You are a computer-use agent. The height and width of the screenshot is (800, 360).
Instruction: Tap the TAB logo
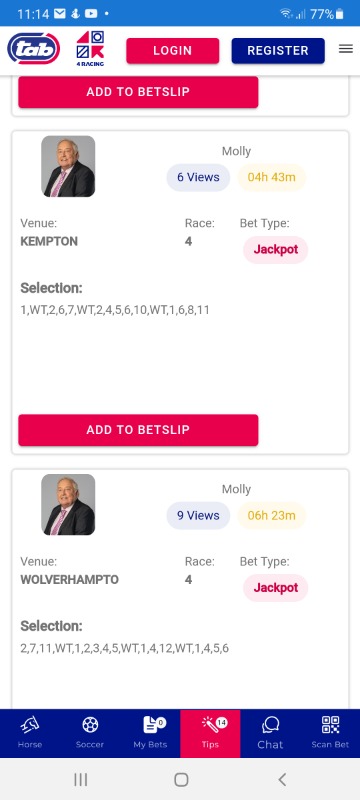point(34,49)
